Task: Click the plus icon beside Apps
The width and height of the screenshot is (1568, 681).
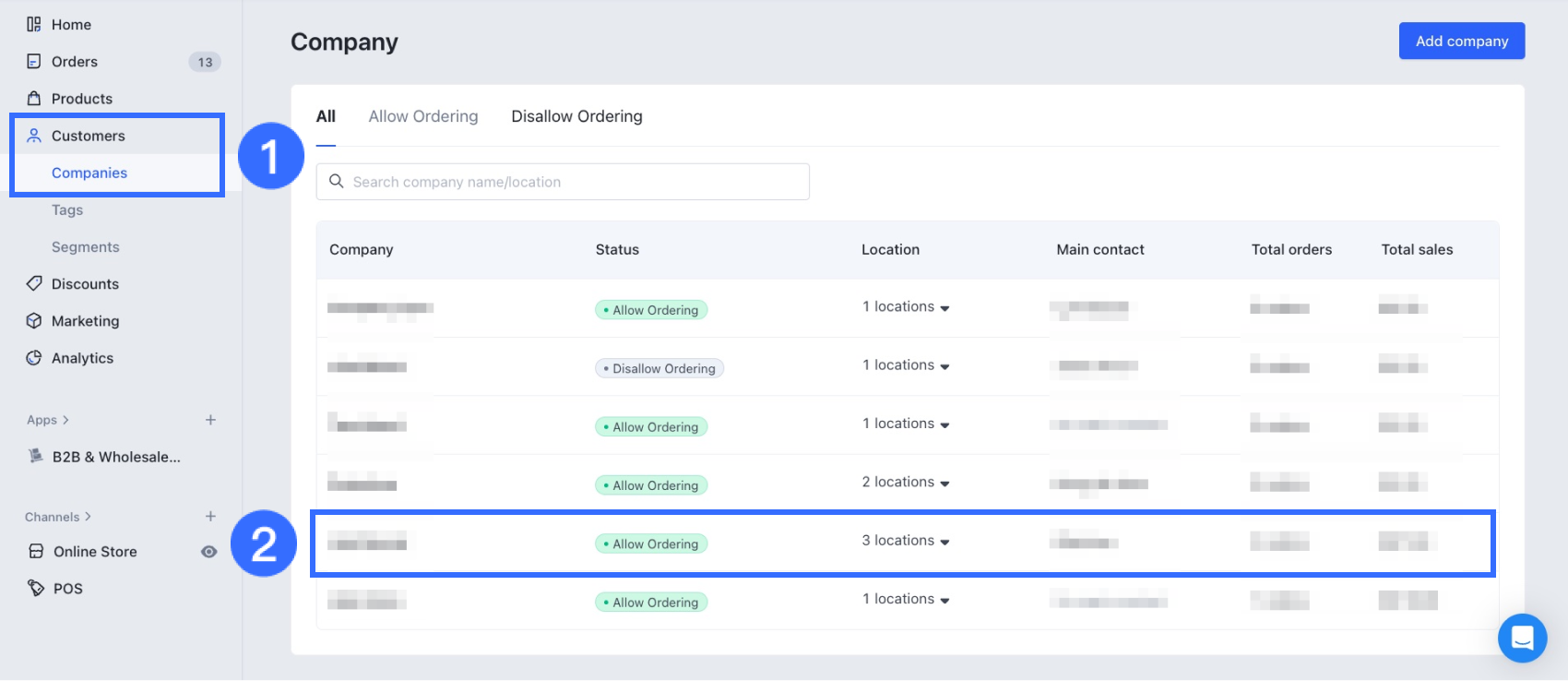Action: (x=210, y=420)
